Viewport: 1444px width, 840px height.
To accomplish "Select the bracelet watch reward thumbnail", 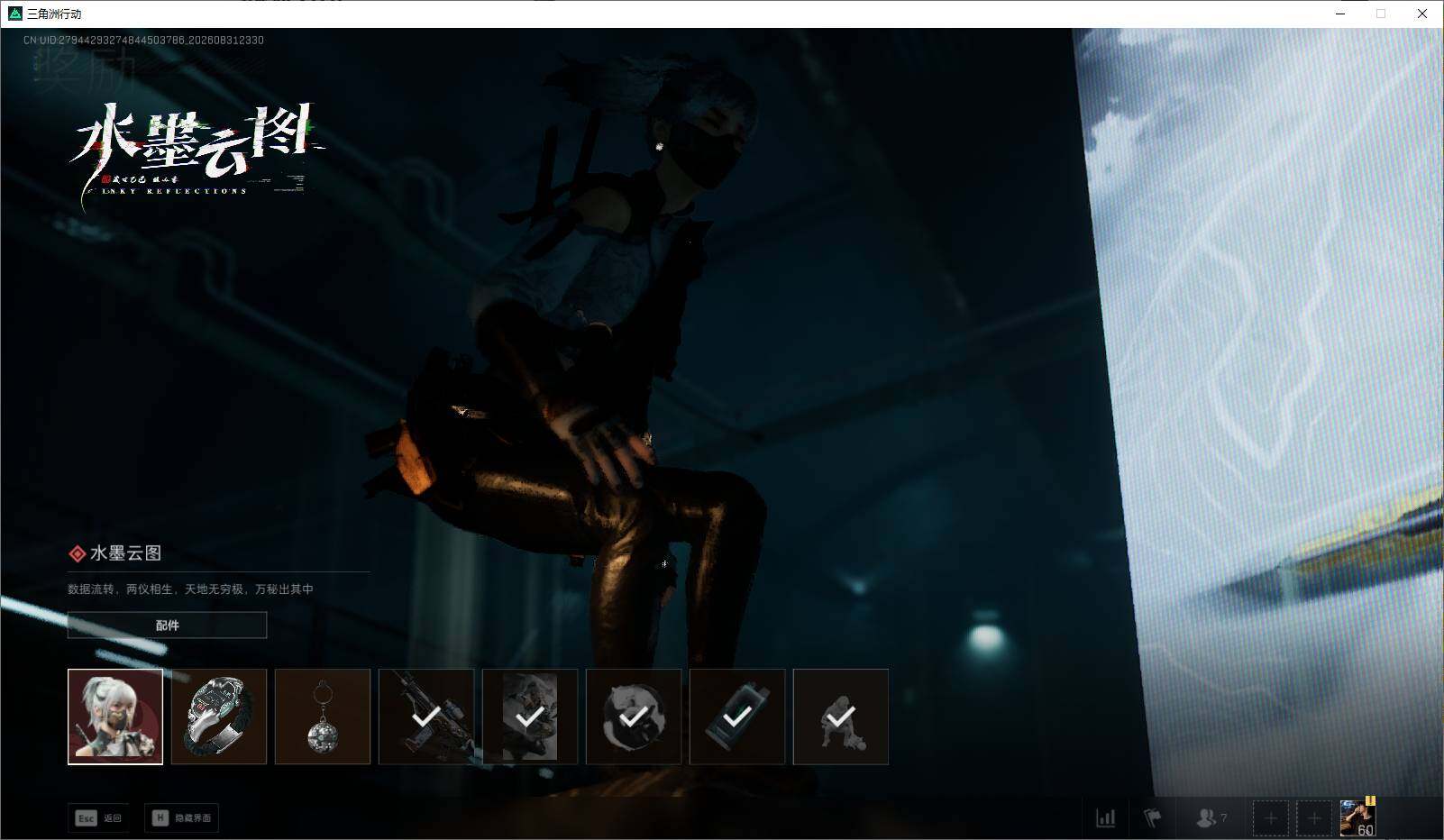I will coord(219,717).
